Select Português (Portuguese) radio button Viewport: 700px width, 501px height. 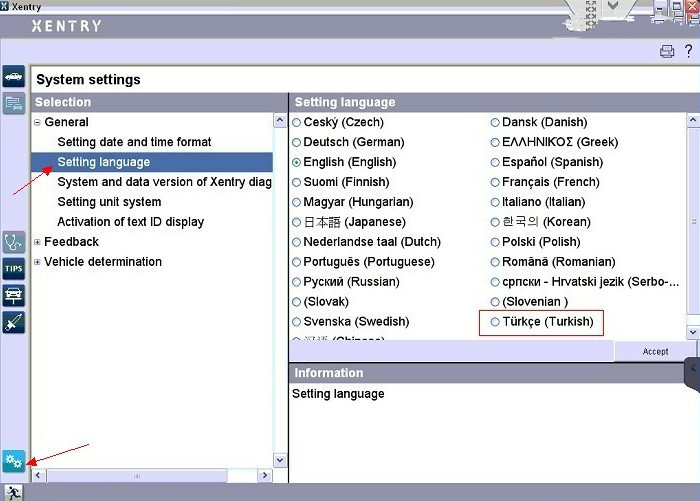pyautogui.click(x=296, y=262)
